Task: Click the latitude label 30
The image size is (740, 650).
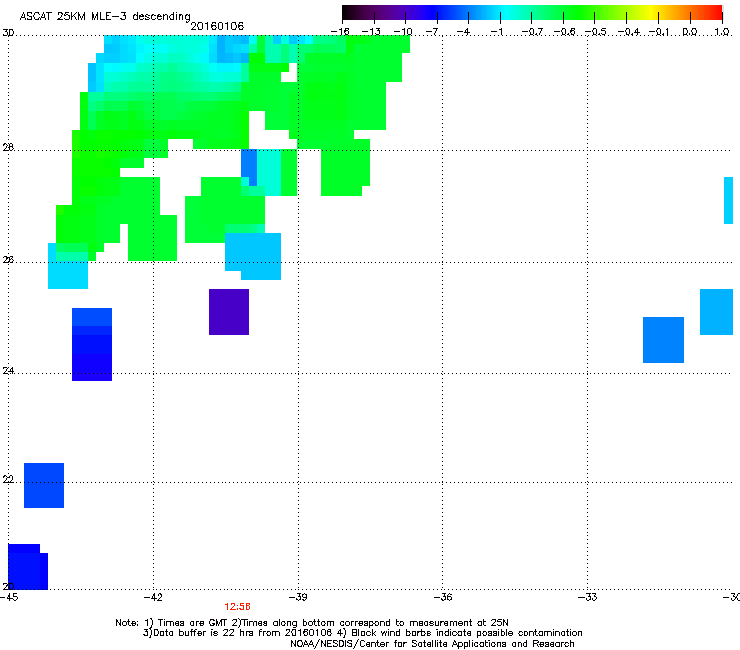Action: click(8, 33)
